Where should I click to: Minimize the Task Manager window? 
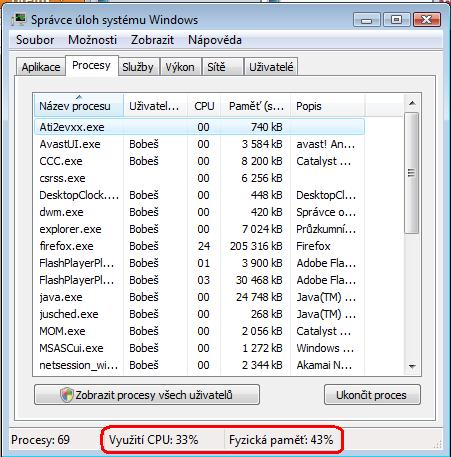point(367,20)
